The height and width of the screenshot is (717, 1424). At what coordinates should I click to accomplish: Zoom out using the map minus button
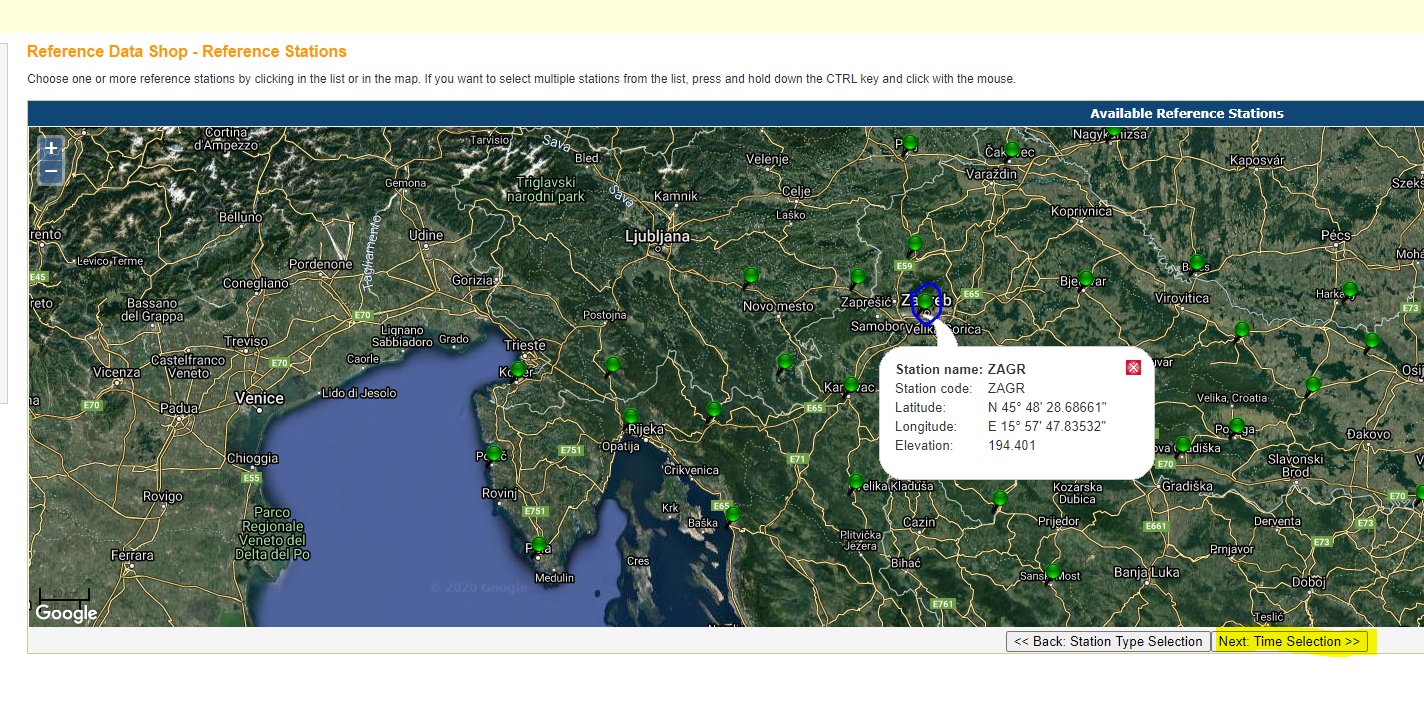tap(51, 173)
